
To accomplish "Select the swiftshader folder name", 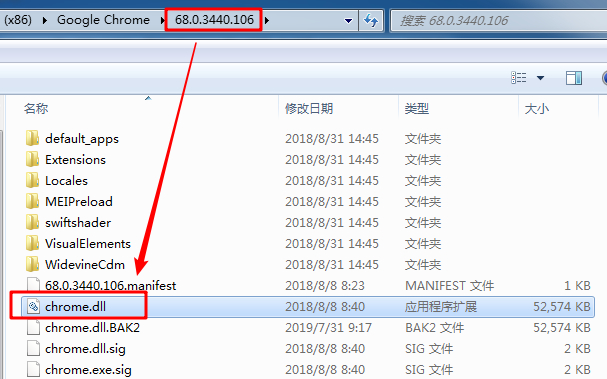I will pyautogui.click(x=78, y=222).
